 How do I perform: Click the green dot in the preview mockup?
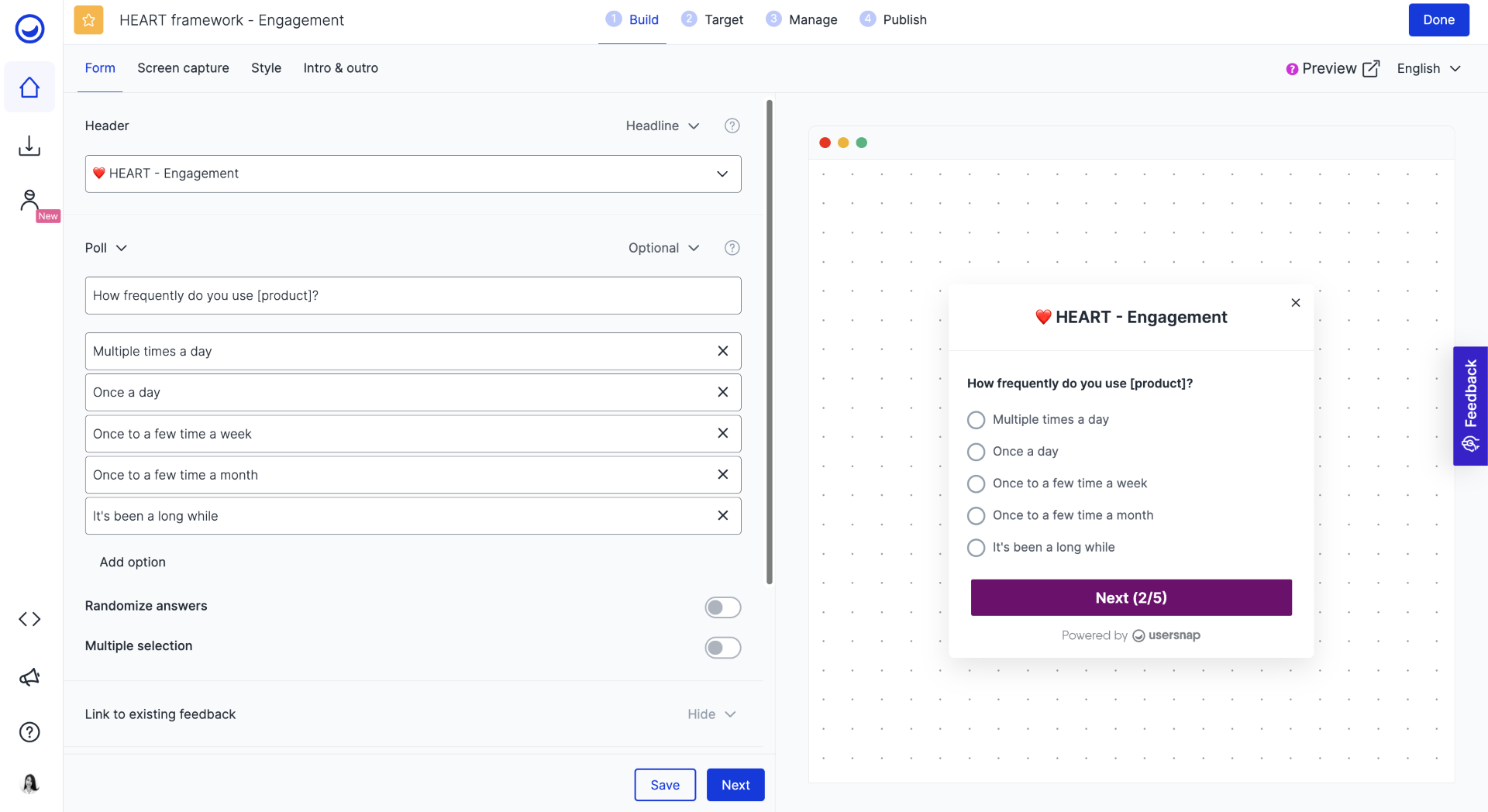861,143
